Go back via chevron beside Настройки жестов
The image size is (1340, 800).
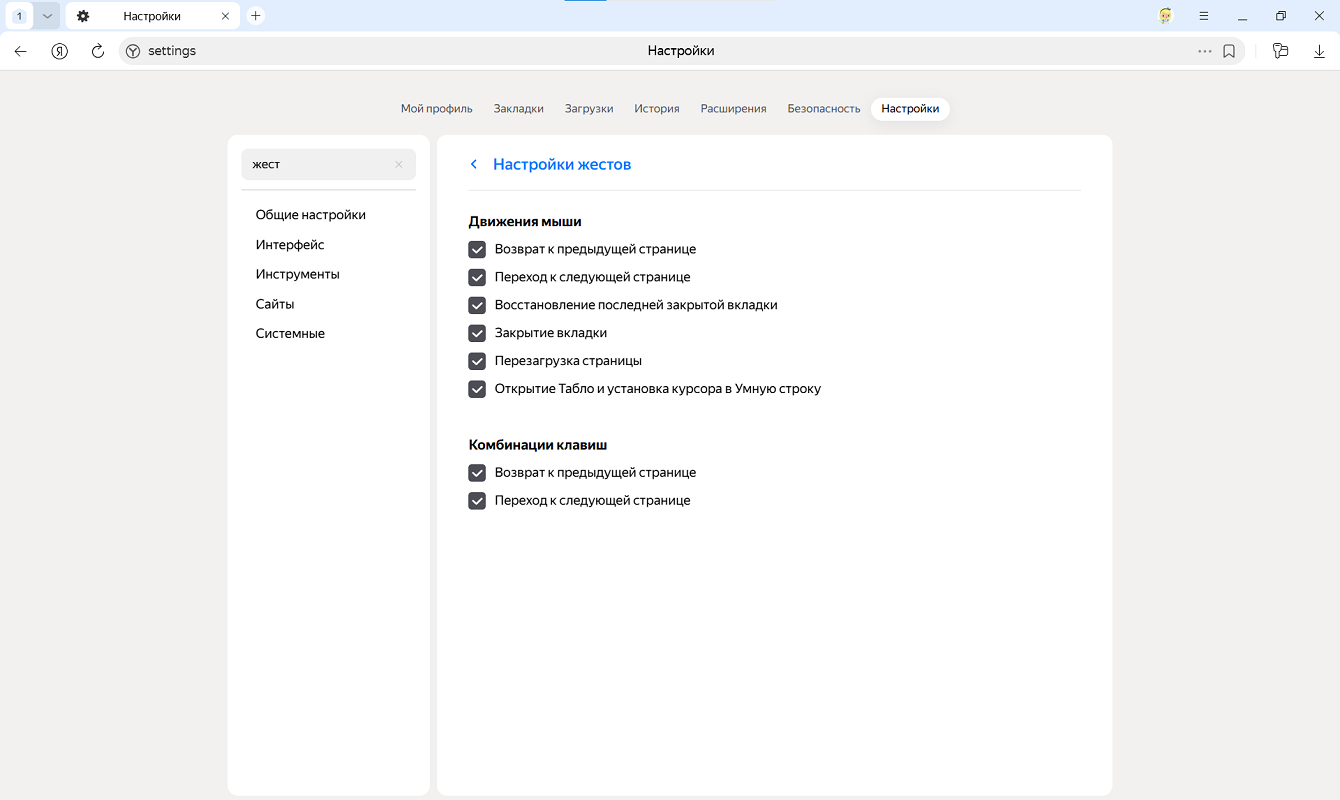[474, 164]
